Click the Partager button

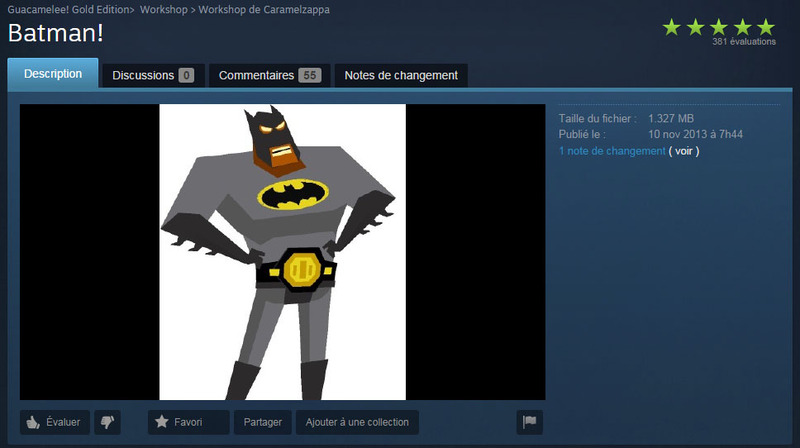263,422
